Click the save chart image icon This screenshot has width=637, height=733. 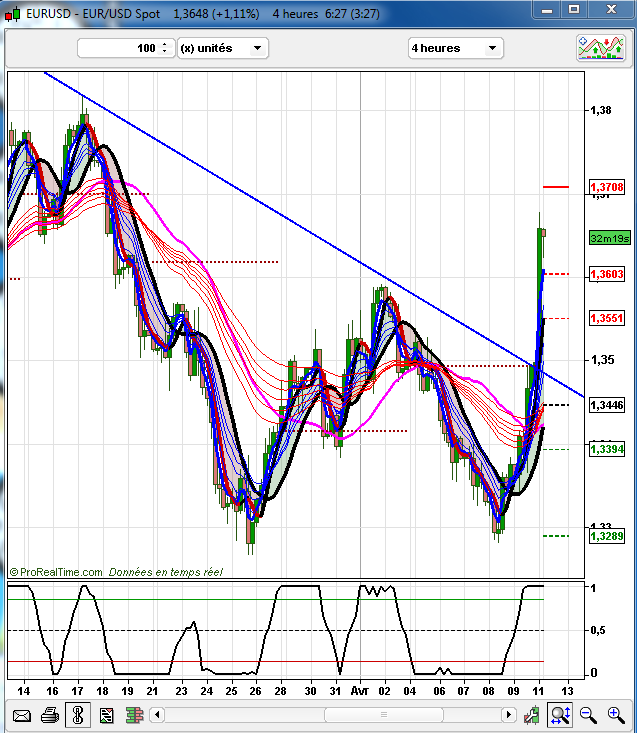(107, 715)
